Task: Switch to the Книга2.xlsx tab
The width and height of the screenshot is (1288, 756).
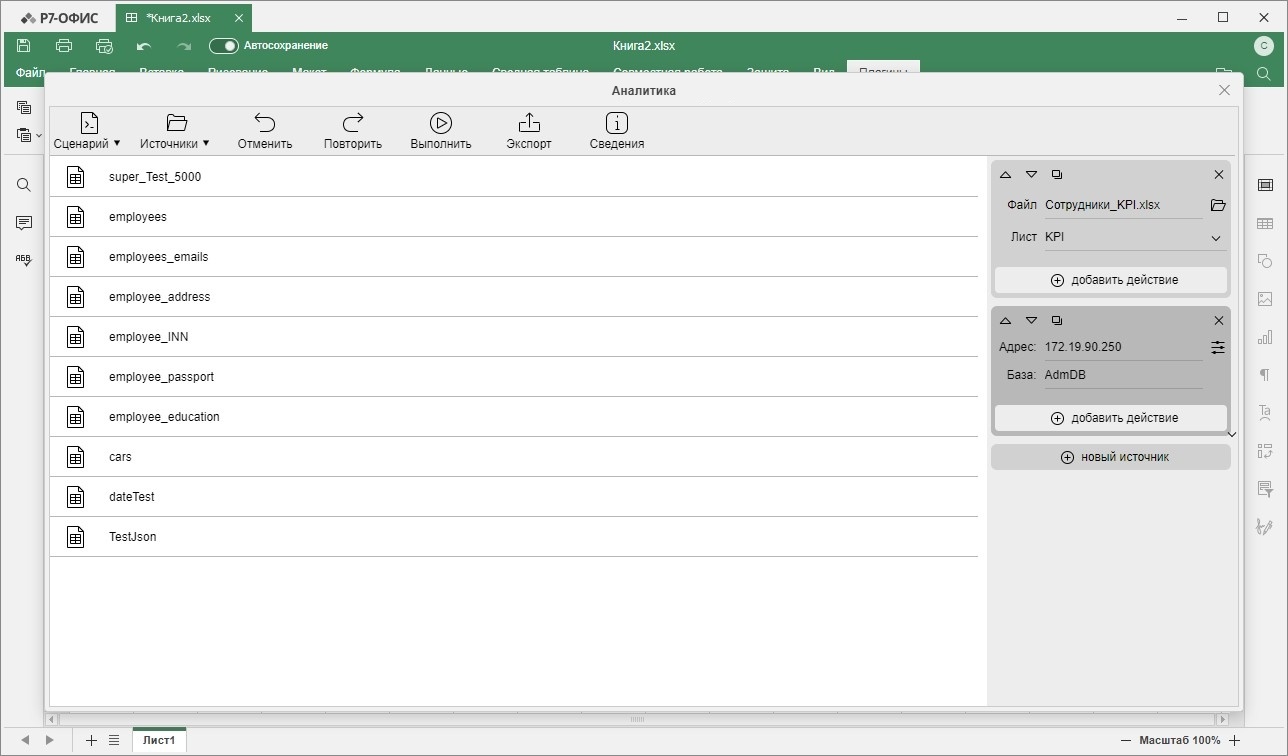Action: tap(184, 18)
